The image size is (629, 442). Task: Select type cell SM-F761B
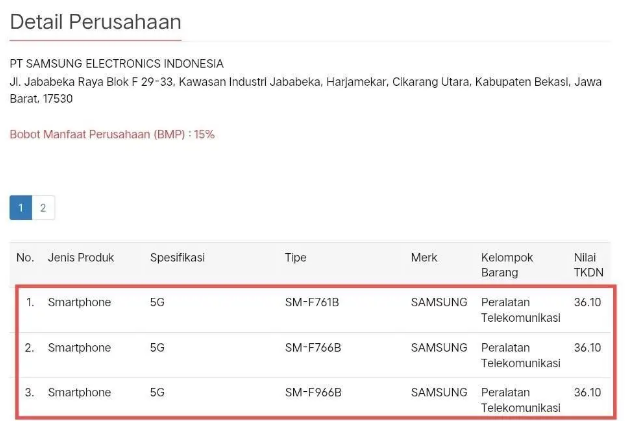(312, 302)
